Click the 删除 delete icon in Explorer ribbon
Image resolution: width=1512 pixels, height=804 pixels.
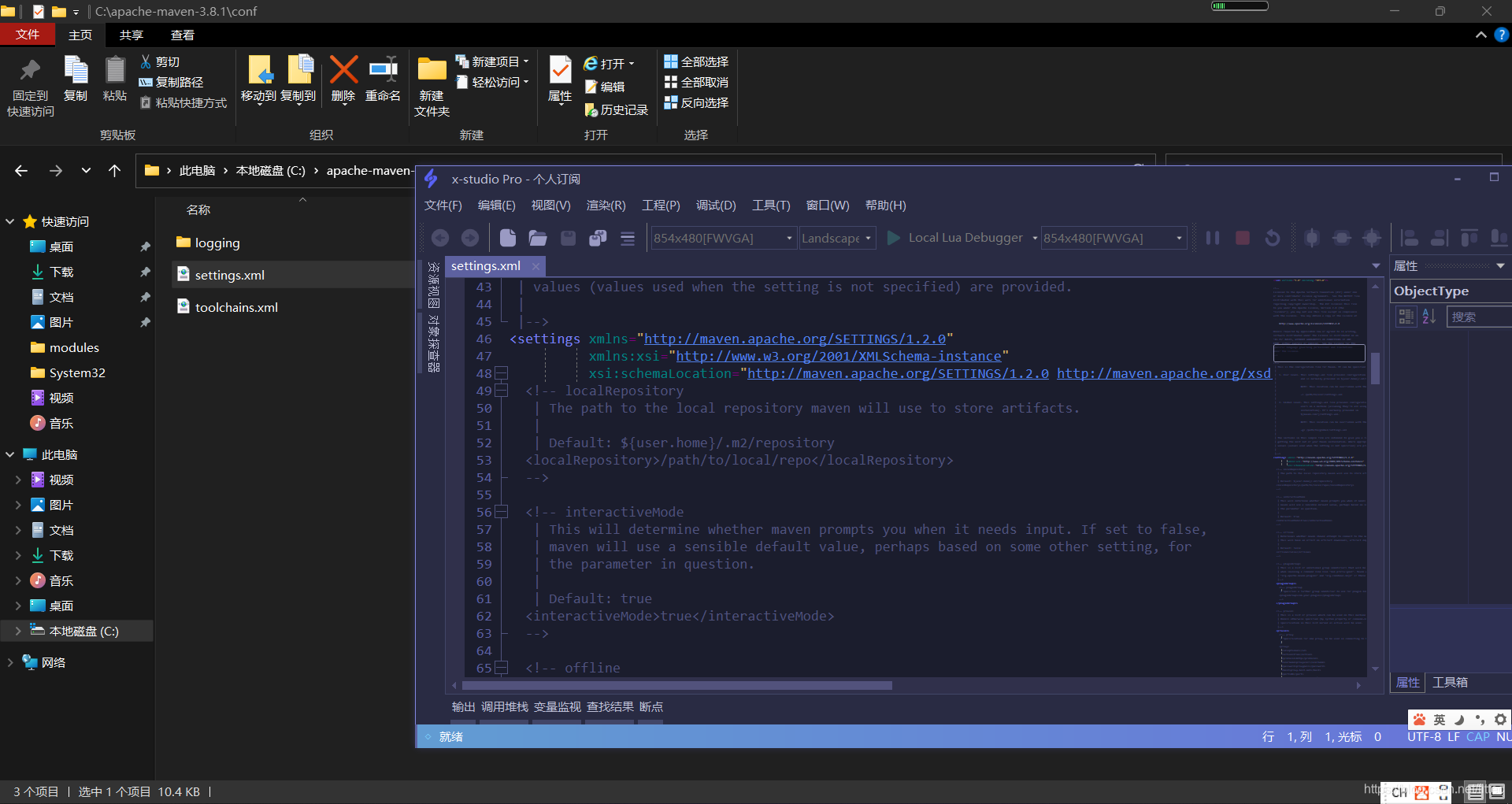coord(343,79)
